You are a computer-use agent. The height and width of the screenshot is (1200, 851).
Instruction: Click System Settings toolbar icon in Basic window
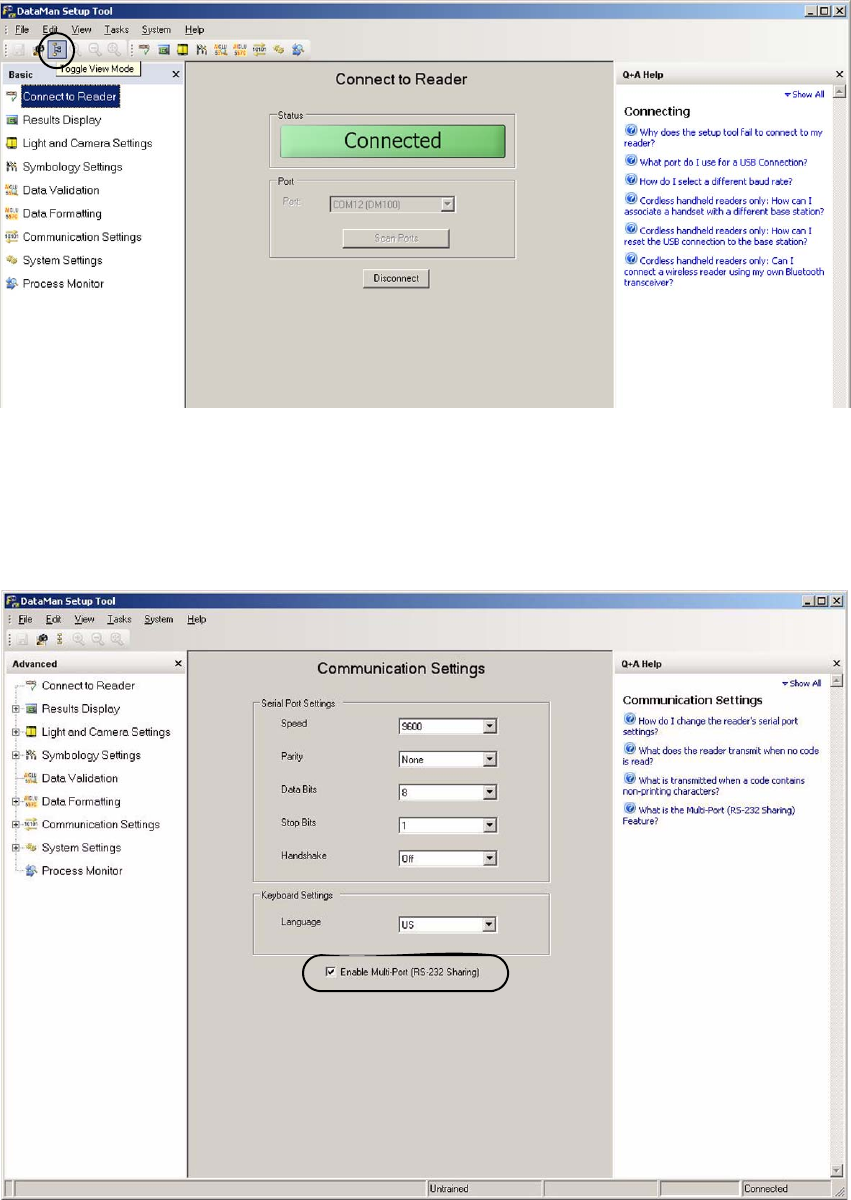point(278,49)
